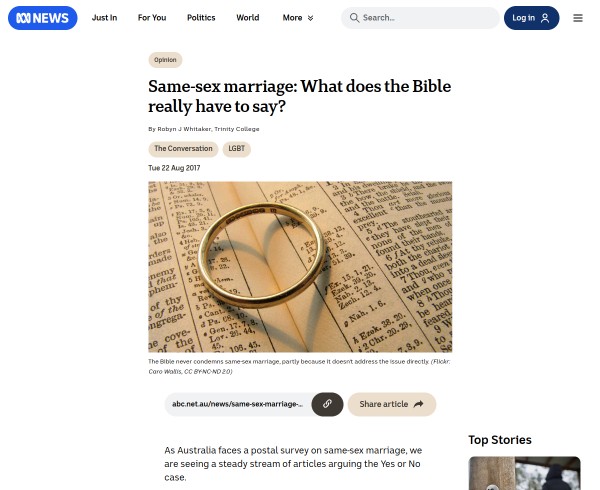This screenshot has height=490, width=600.
Task: Click the Log in button
Action: coord(532,18)
